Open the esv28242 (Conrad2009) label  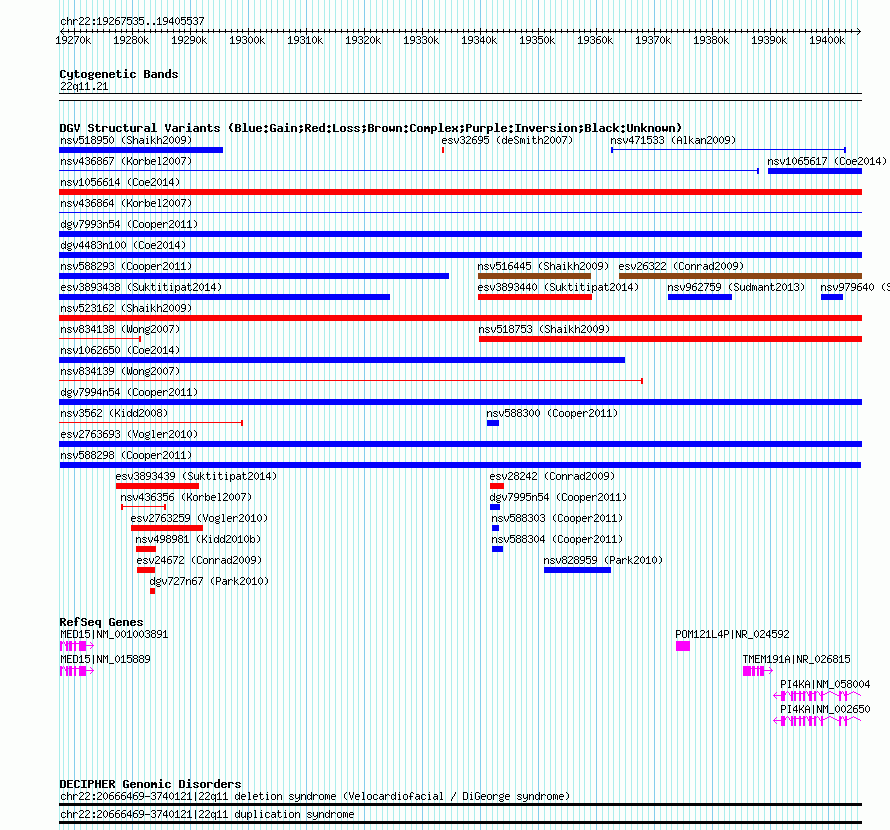pos(552,476)
